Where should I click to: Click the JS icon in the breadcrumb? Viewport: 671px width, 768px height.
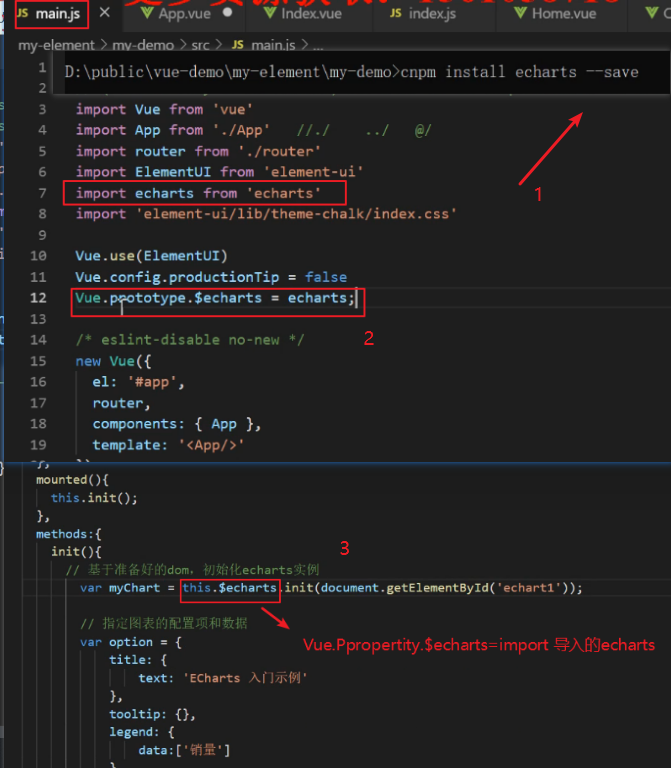[238, 45]
